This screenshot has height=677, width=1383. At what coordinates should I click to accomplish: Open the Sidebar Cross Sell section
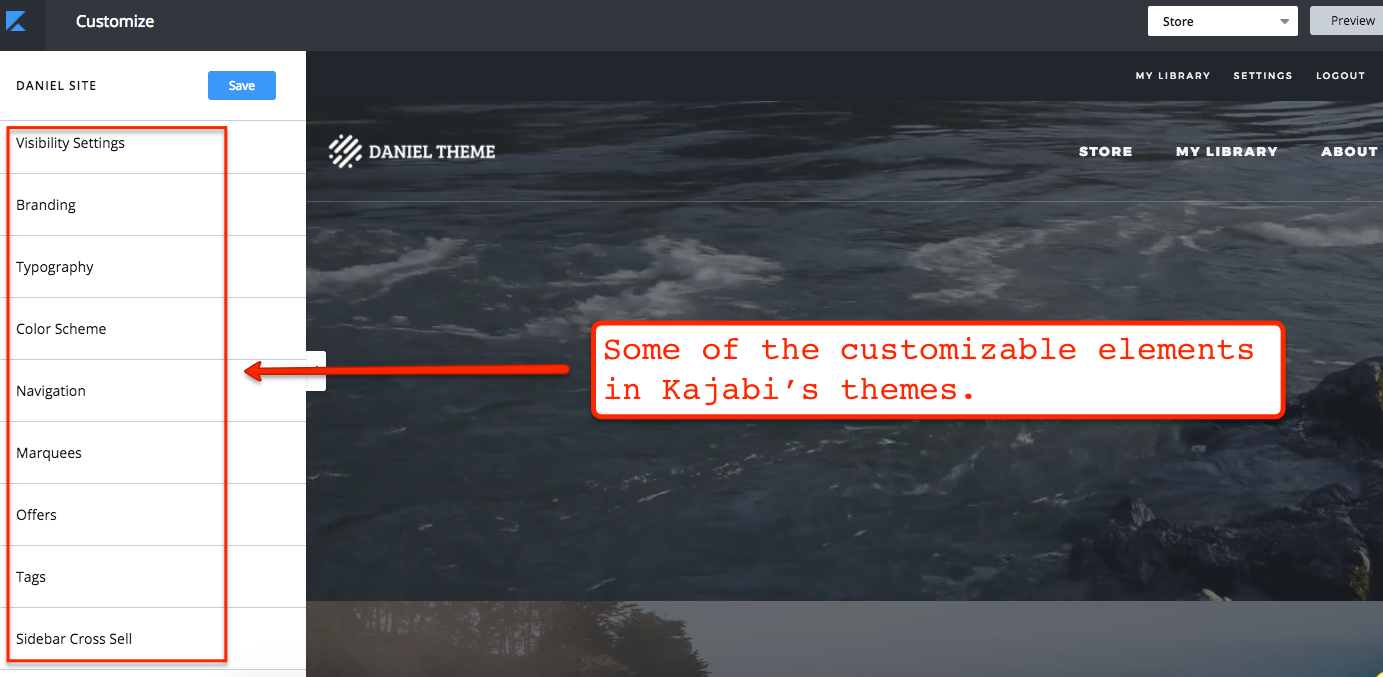153,639
